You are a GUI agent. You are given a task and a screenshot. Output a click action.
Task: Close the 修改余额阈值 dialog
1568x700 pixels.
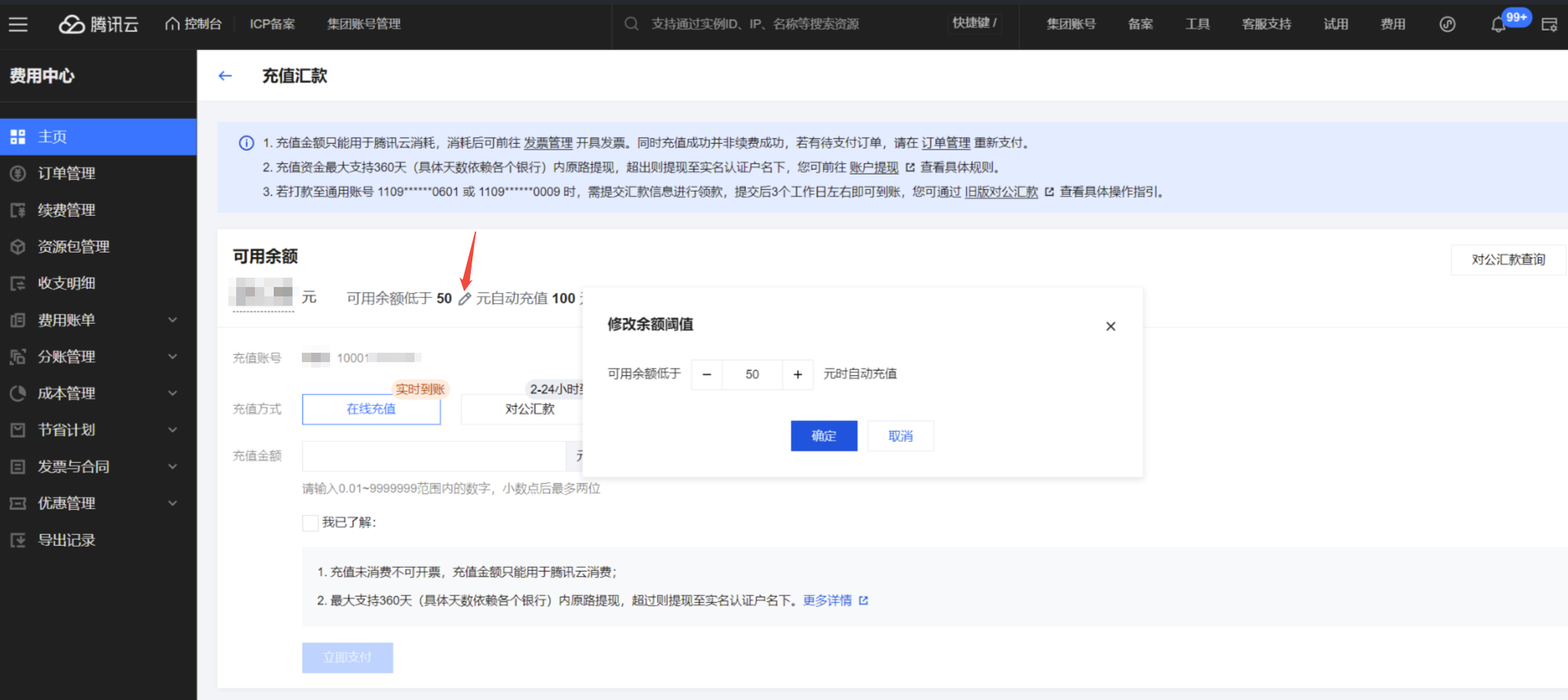point(1111,326)
